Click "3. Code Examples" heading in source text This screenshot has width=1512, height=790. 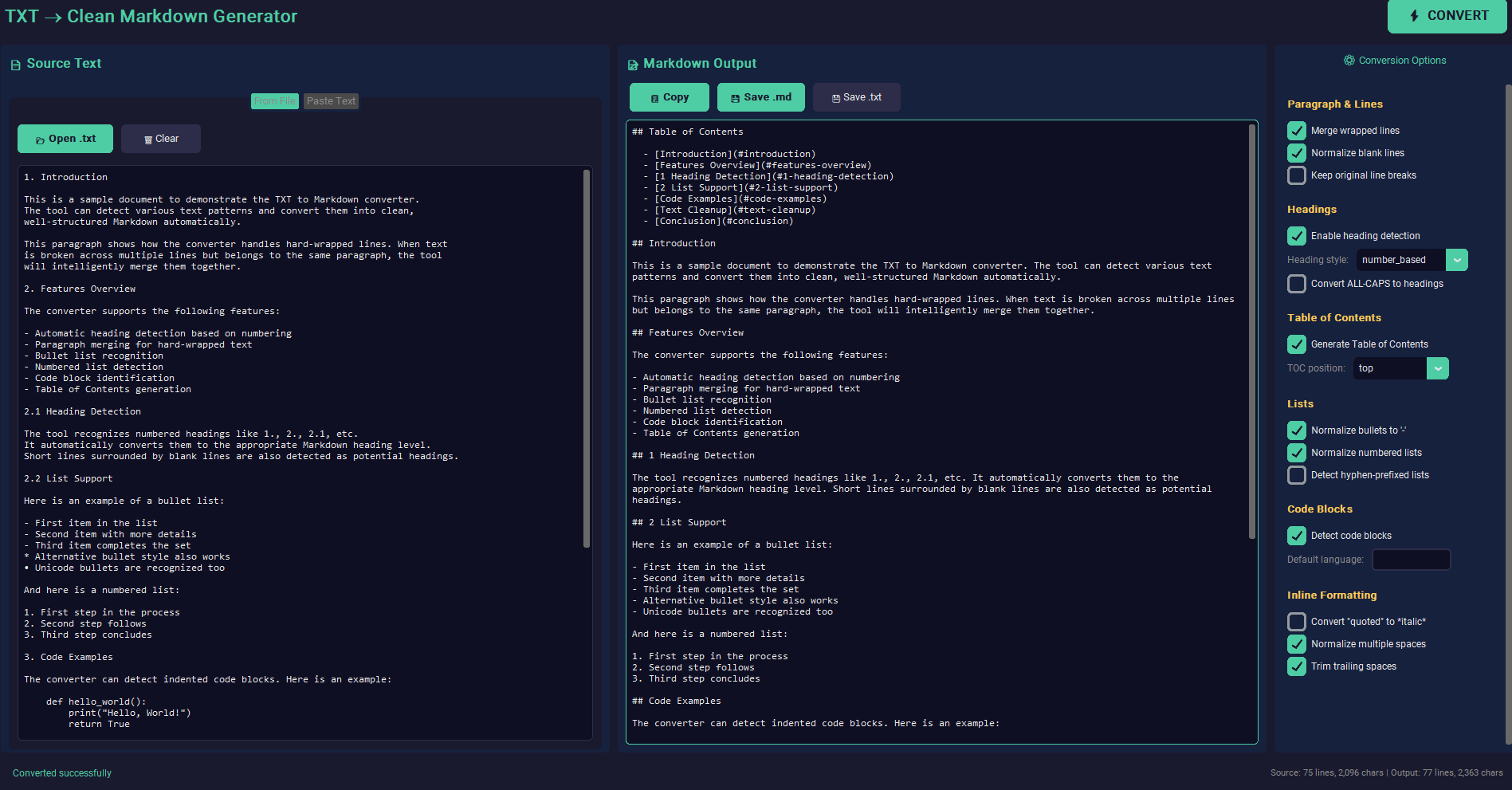pyautogui.click(x=69, y=658)
